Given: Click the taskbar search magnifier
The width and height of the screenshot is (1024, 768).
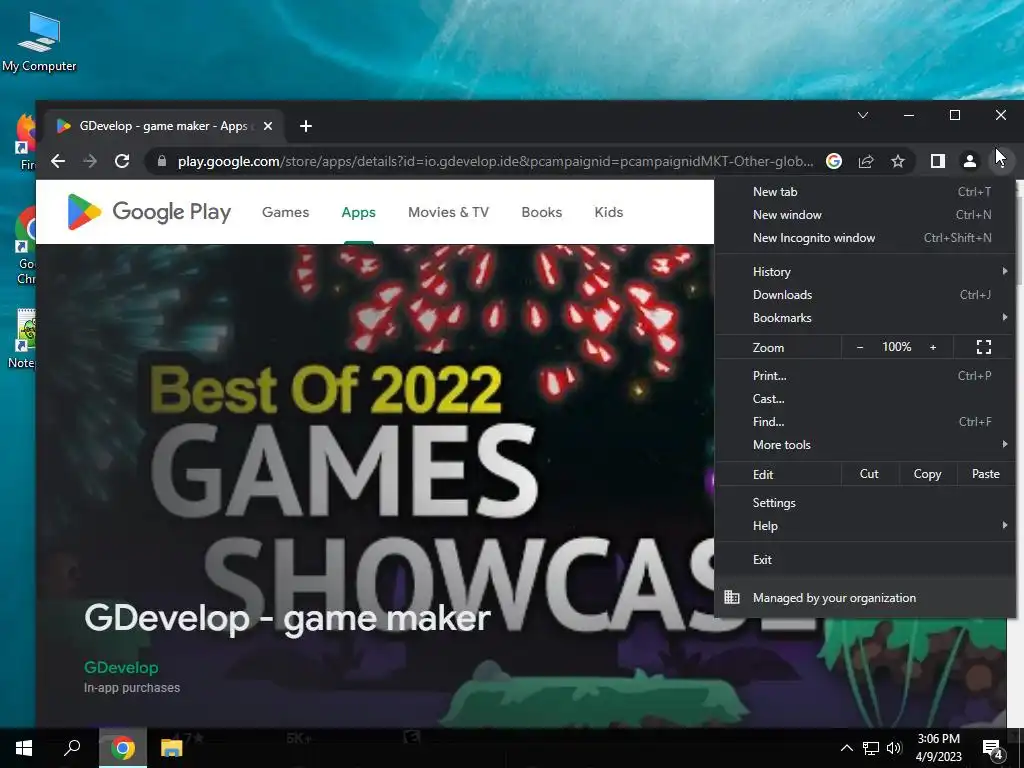Looking at the screenshot, I should 72,748.
